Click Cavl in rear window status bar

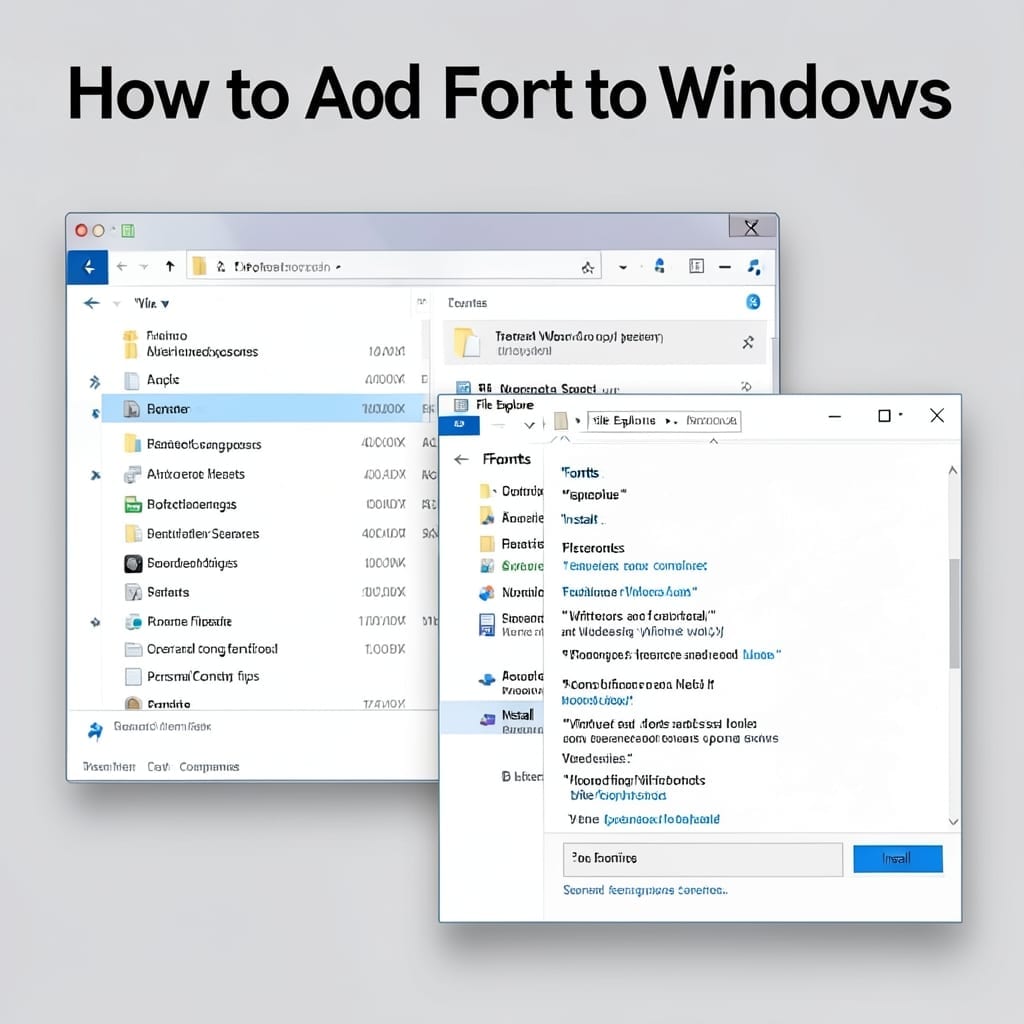(158, 767)
